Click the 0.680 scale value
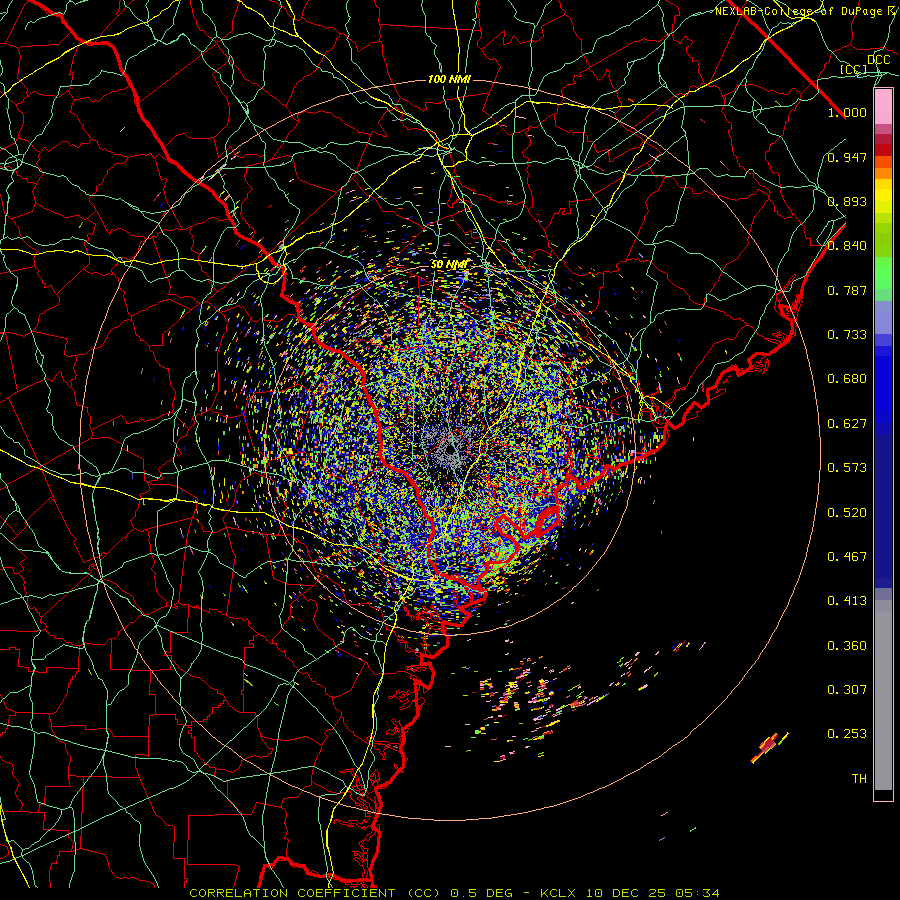This screenshot has height=900, width=900. tap(847, 379)
